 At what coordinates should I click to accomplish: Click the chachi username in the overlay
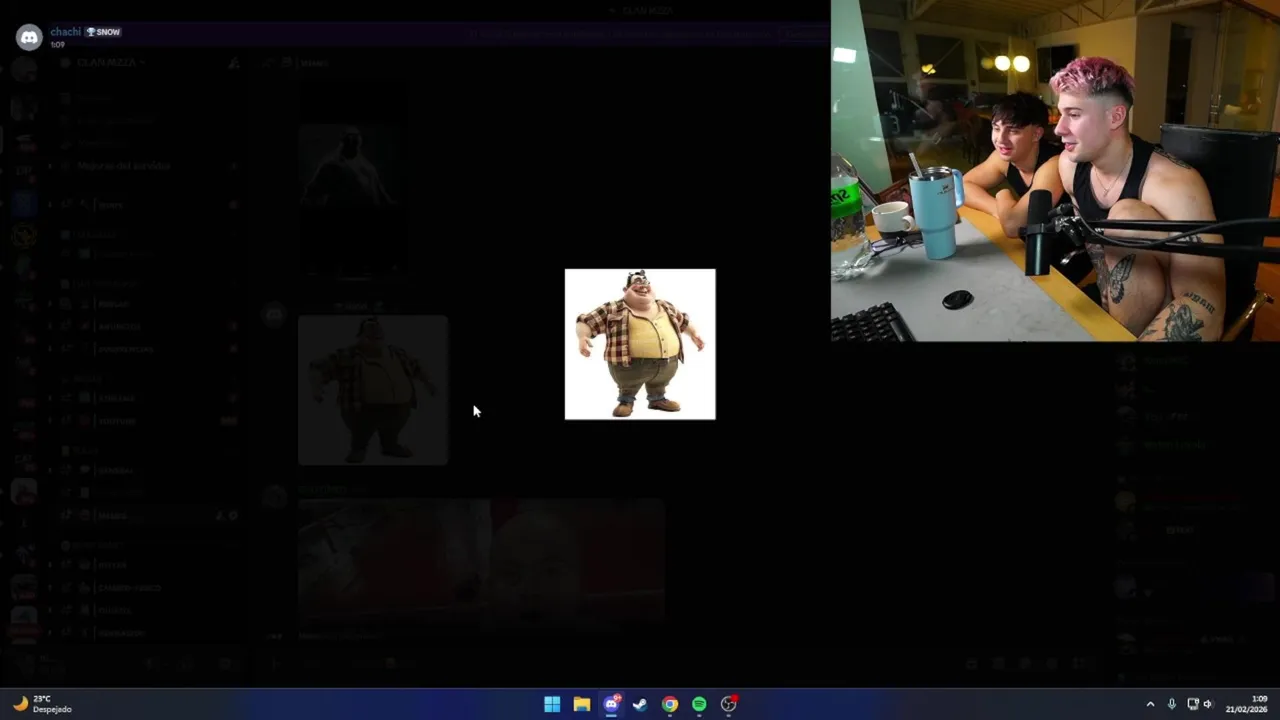(66, 32)
